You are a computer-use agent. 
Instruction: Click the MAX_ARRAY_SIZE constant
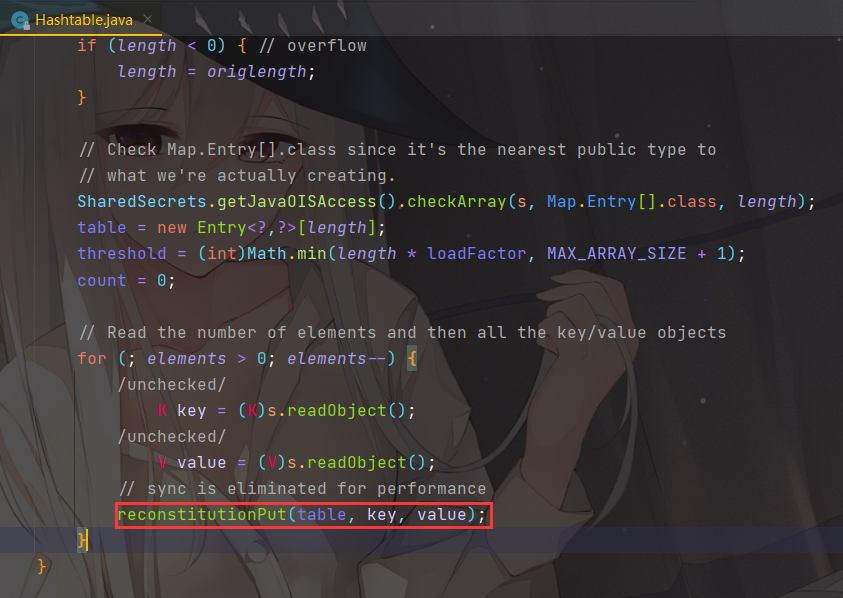click(x=616, y=253)
